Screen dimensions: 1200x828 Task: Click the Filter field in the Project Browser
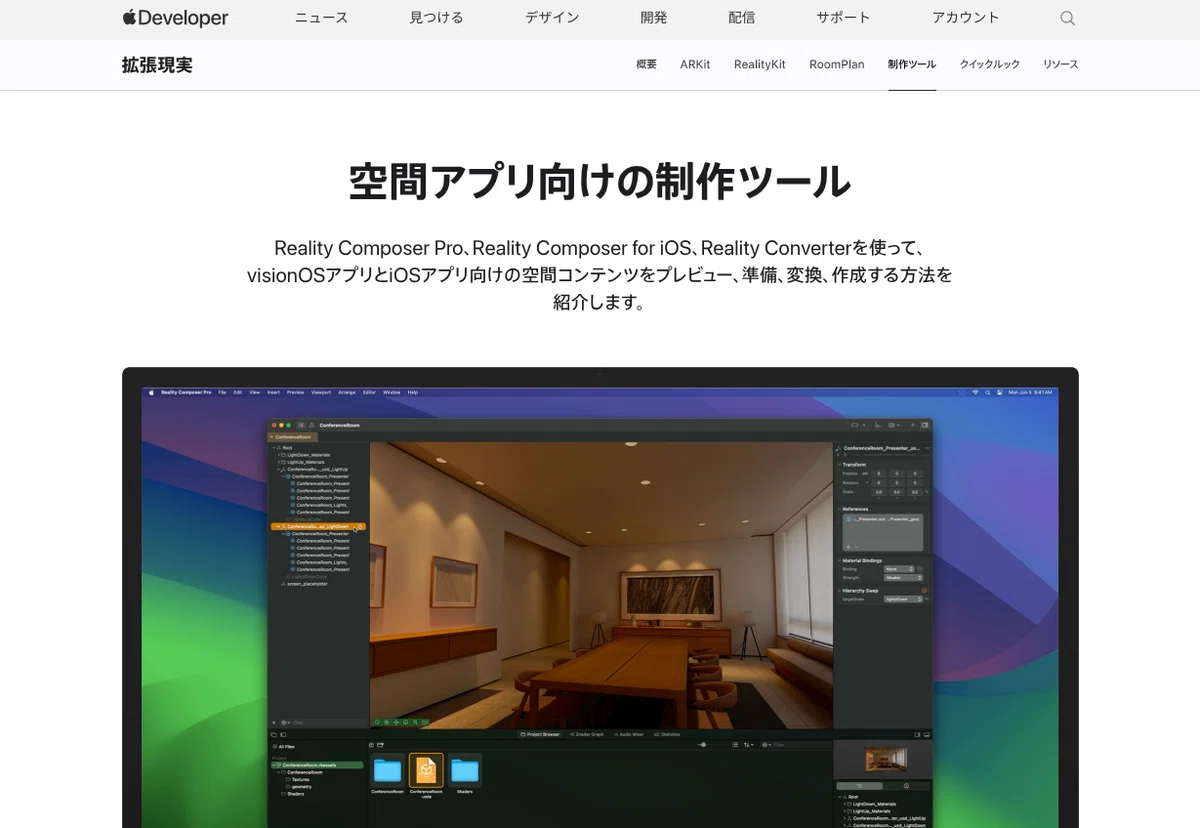coord(798,744)
